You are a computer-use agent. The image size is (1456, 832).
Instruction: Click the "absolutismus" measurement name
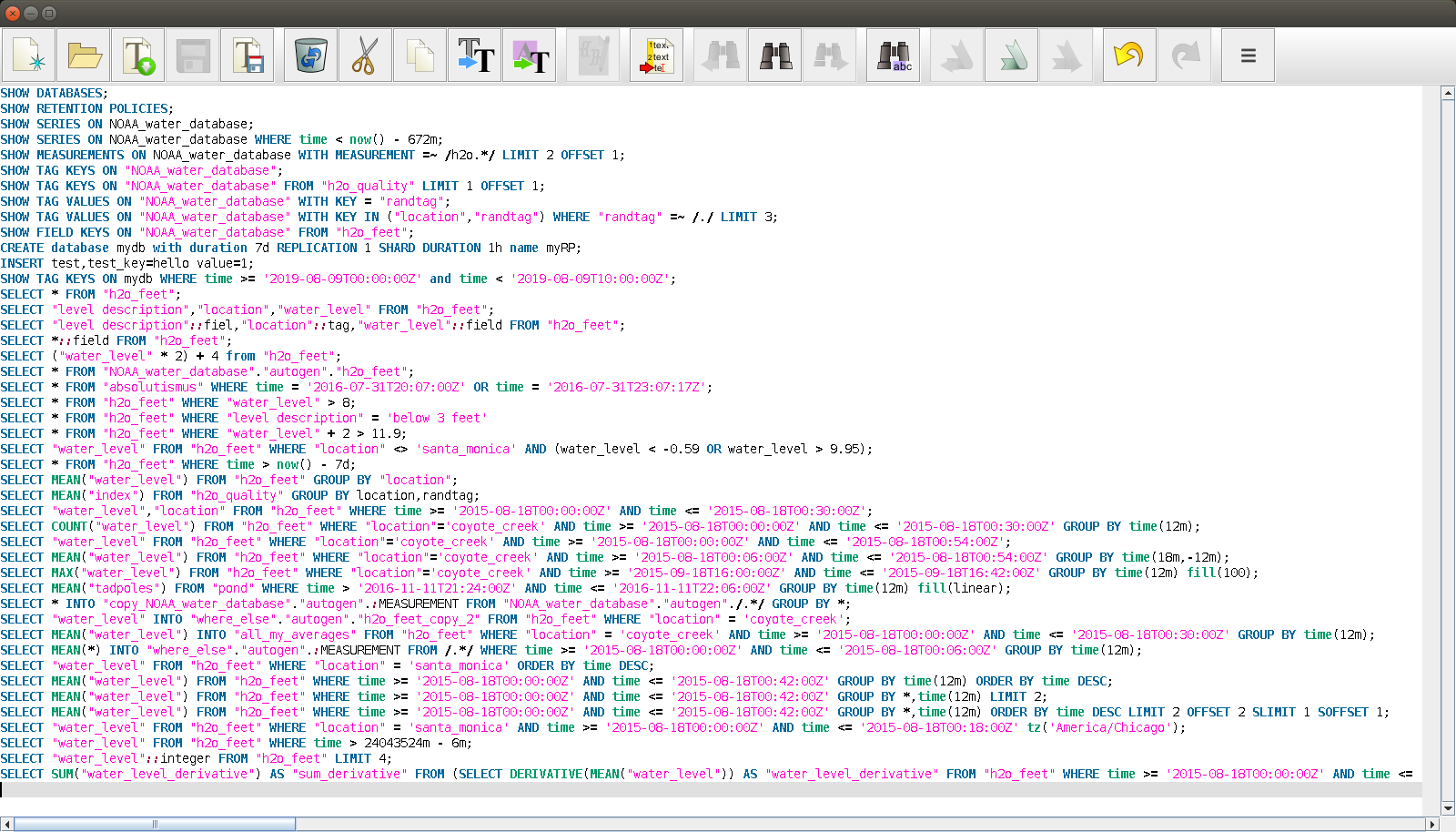pos(153,387)
